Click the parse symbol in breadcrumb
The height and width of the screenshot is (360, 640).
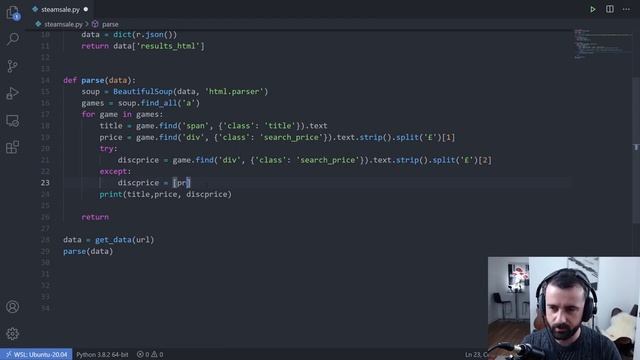coord(110,24)
